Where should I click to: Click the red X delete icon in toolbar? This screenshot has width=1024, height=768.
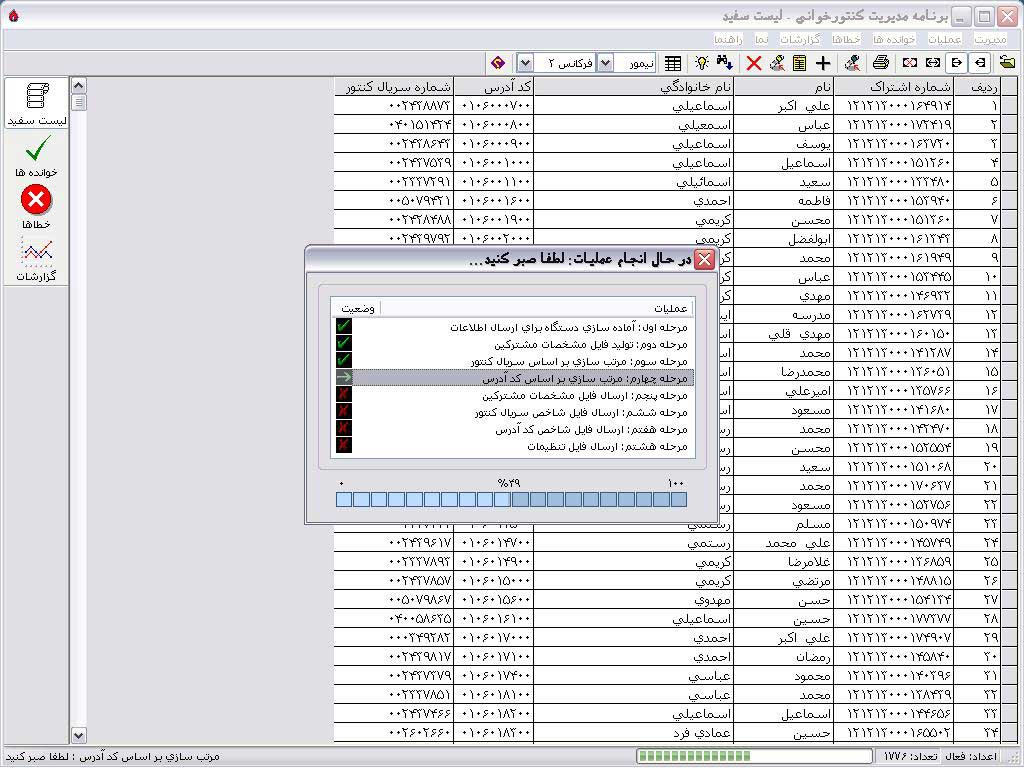point(754,63)
